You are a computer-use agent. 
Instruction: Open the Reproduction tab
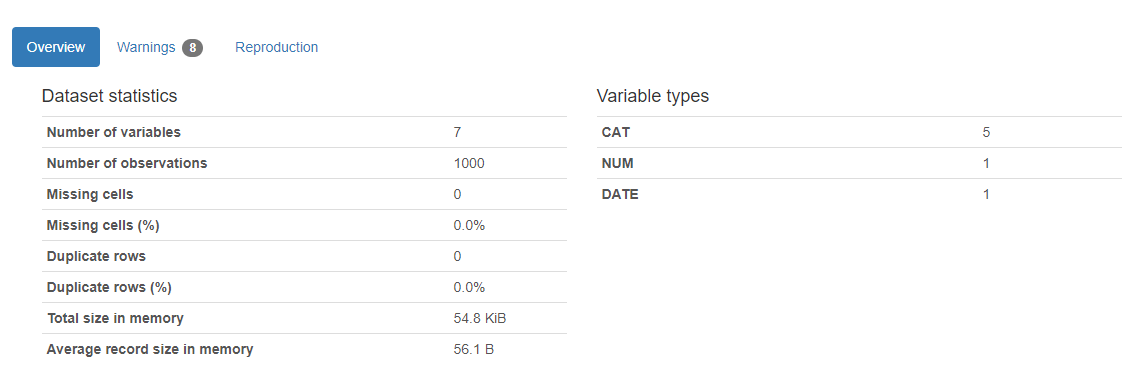coord(276,47)
